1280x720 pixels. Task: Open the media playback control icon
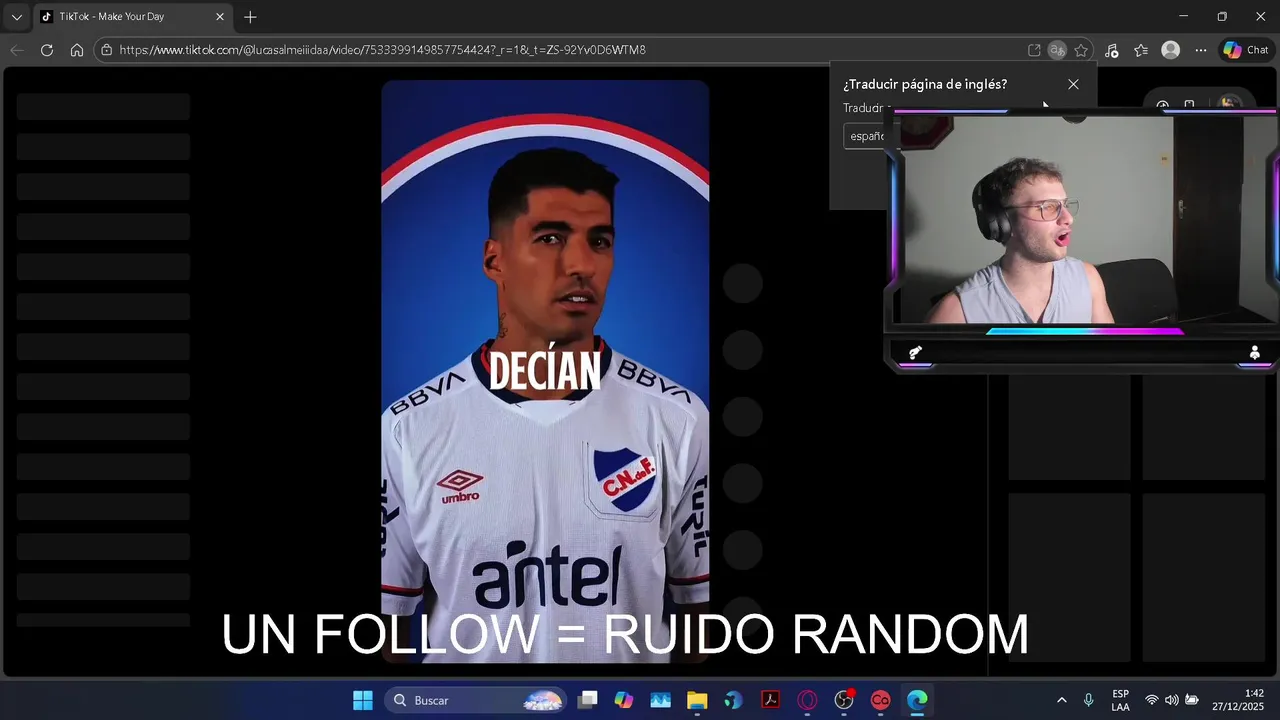point(1112,50)
